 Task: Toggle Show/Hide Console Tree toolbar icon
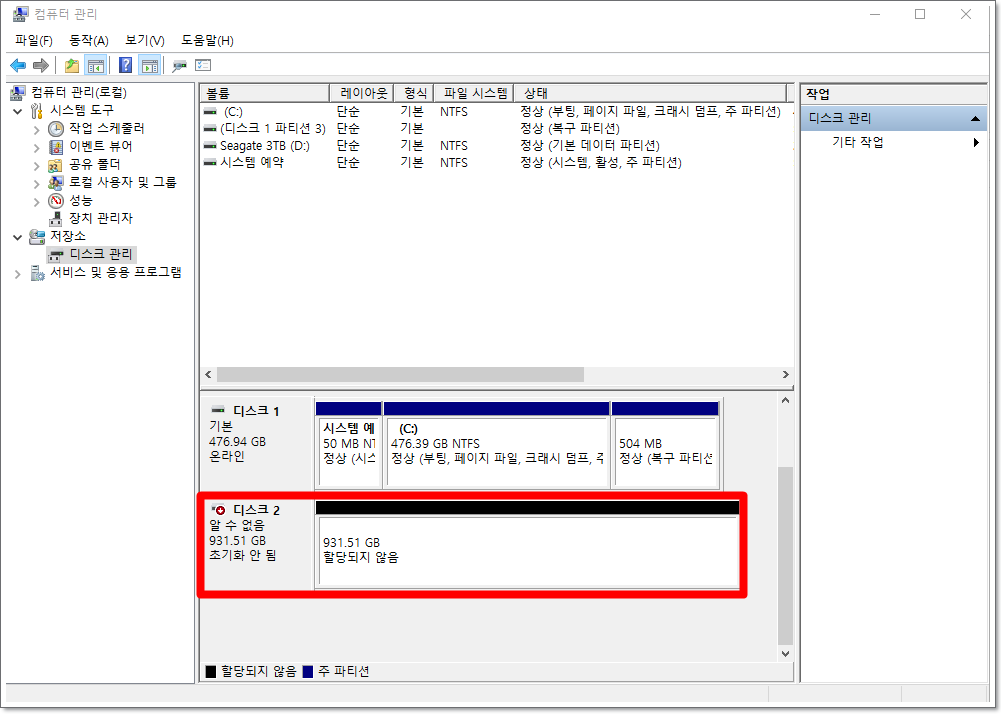pos(96,65)
